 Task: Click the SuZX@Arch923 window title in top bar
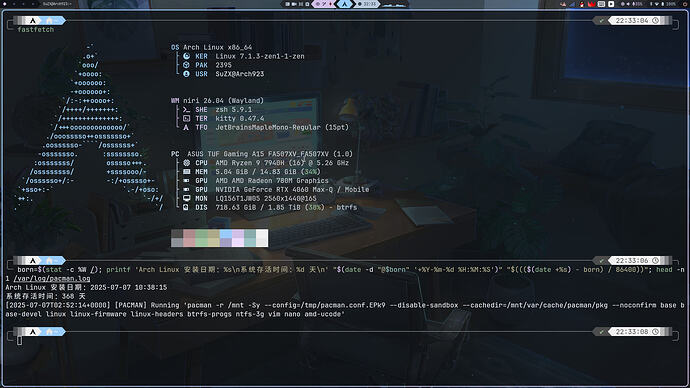tap(57, 4)
